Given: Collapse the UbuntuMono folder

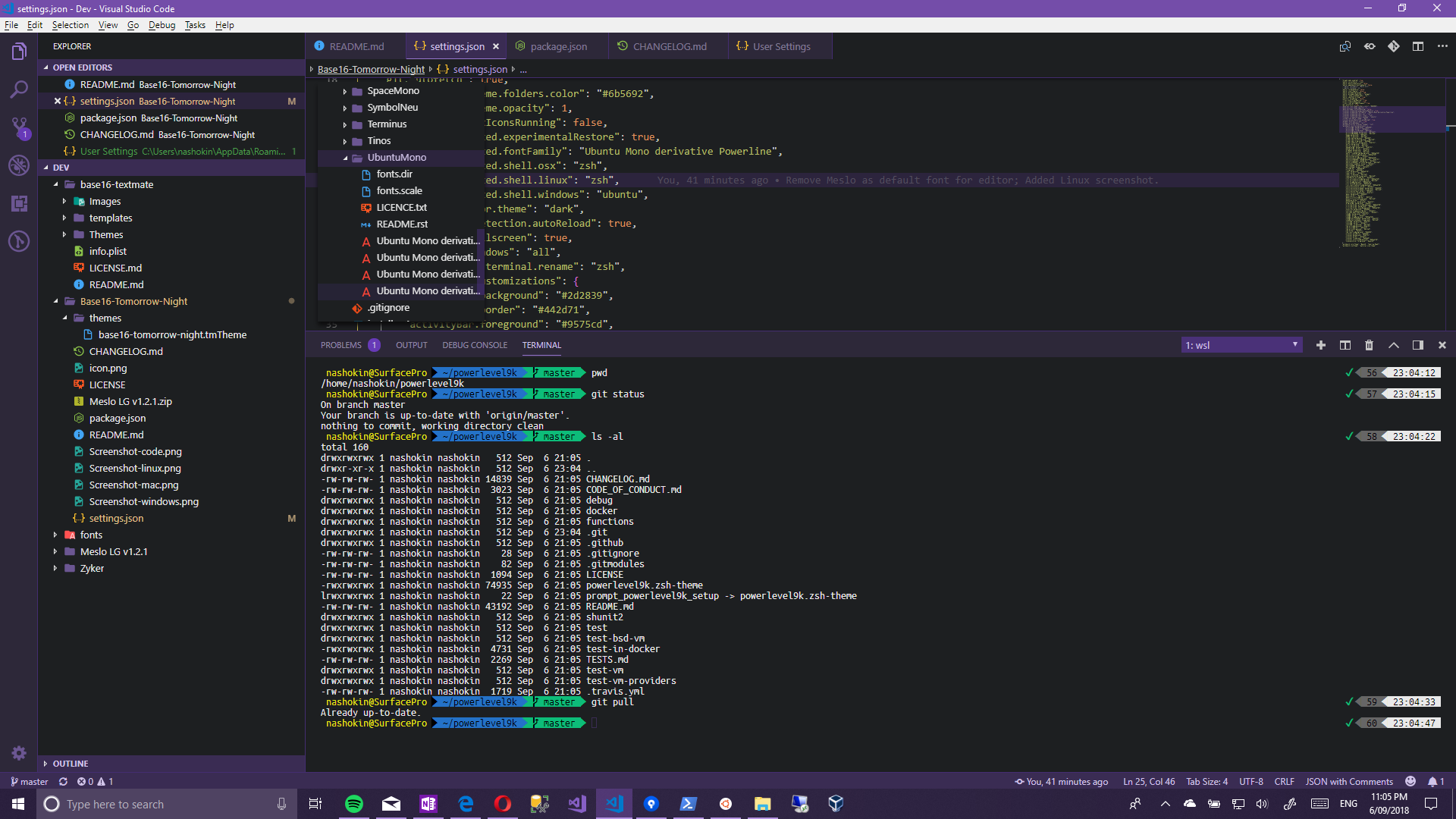Looking at the screenshot, I should 397,157.
